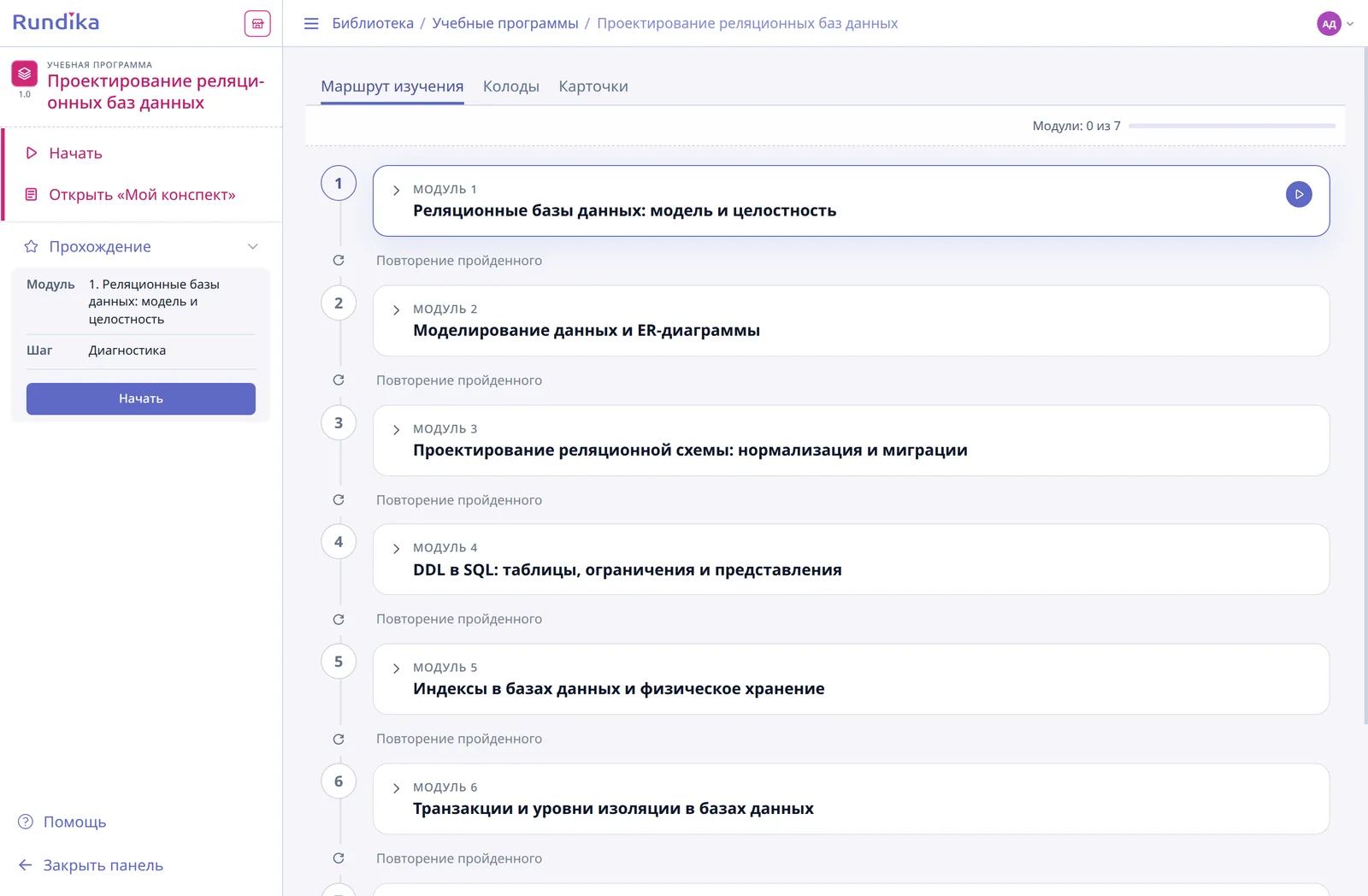Go to Библиотека breadcrumb
This screenshot has width=1368, height=896.
(373, 23)
